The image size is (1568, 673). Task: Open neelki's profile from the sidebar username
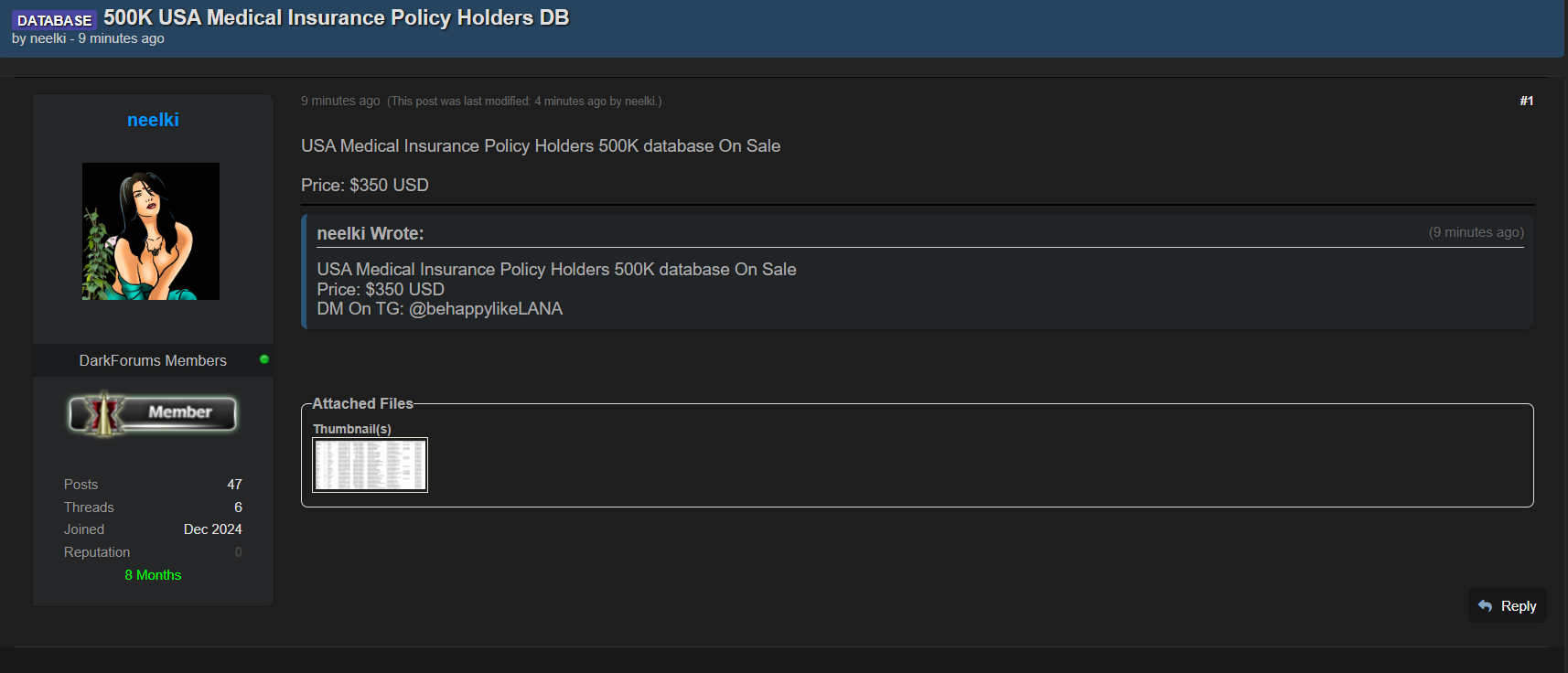click(153, 120)
